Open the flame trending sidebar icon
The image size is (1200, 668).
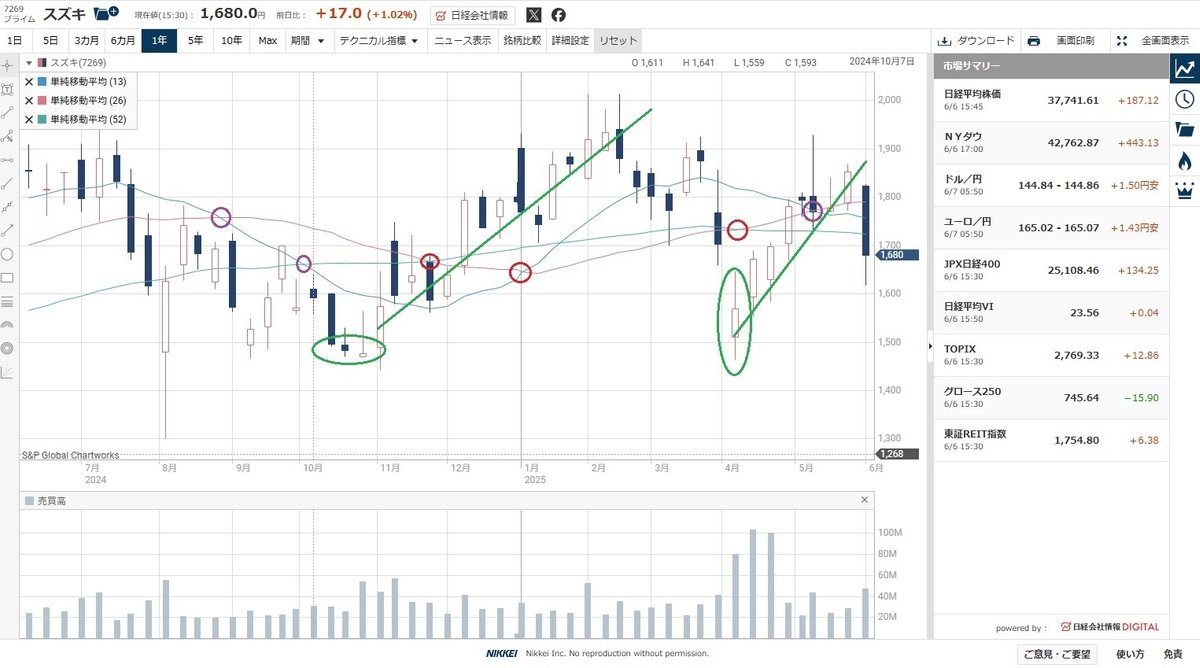(1185, 160)
